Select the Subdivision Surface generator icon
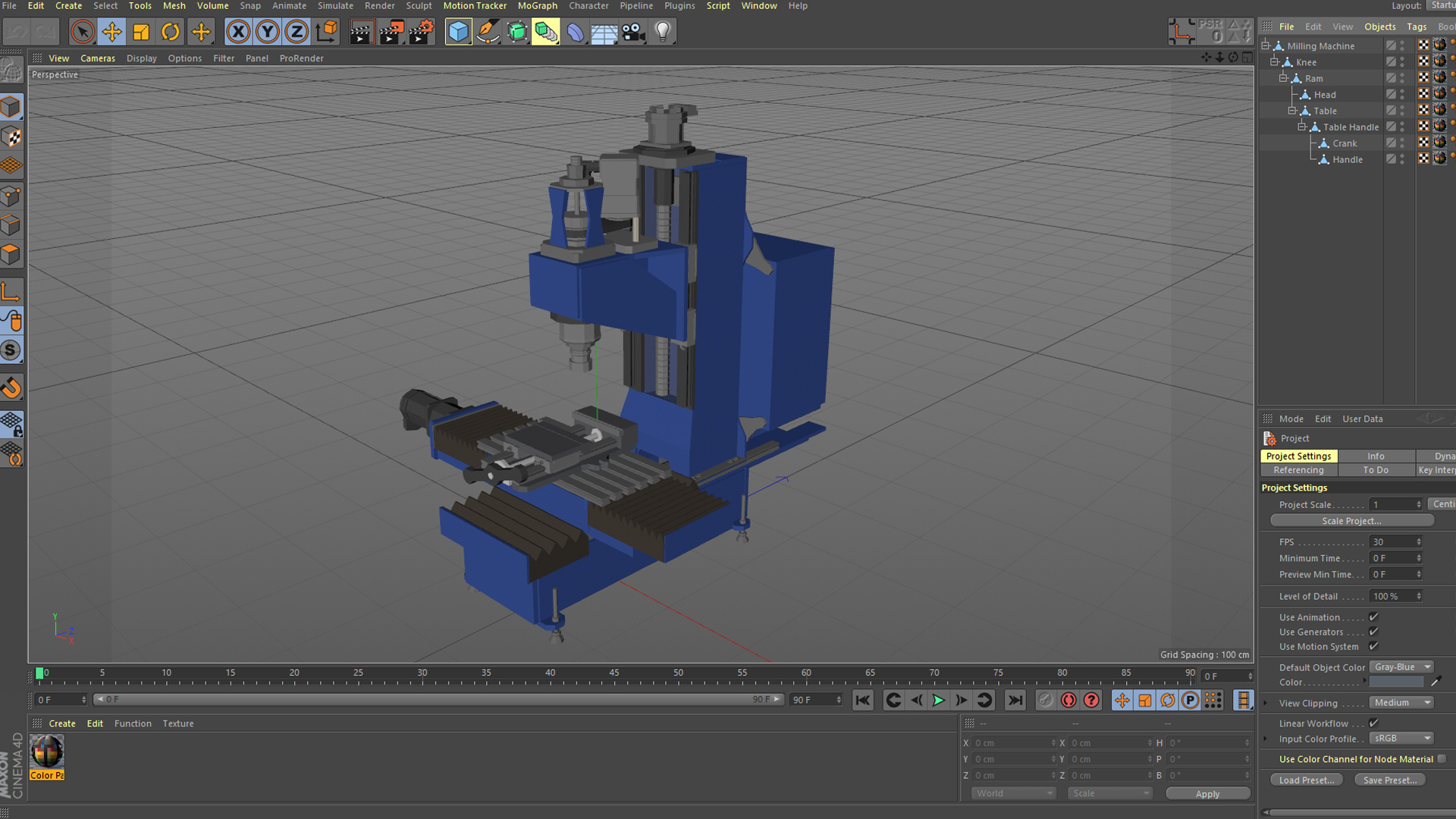Image resolution: width=1456 pixels, height=819 pixels. click(516, 31)
